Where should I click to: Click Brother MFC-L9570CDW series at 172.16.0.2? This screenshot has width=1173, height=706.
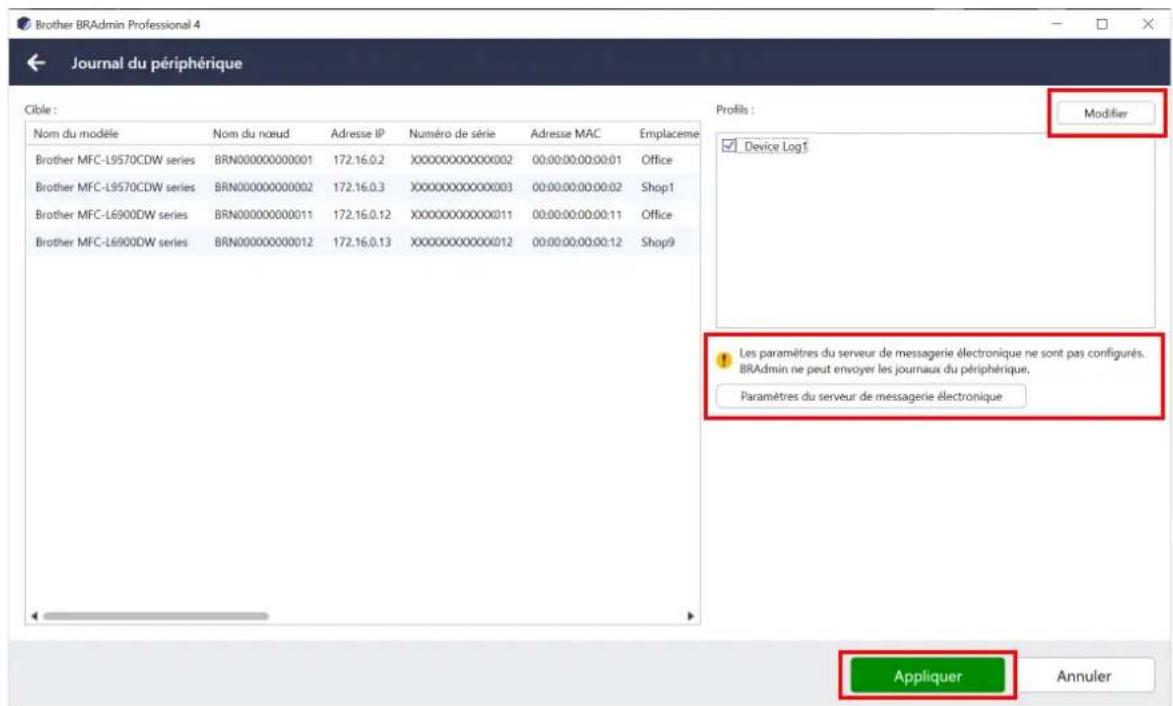coord(114,160)
